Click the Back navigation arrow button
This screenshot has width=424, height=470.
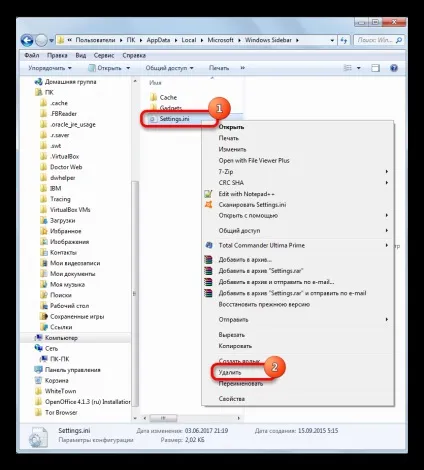tap(27, 41)
